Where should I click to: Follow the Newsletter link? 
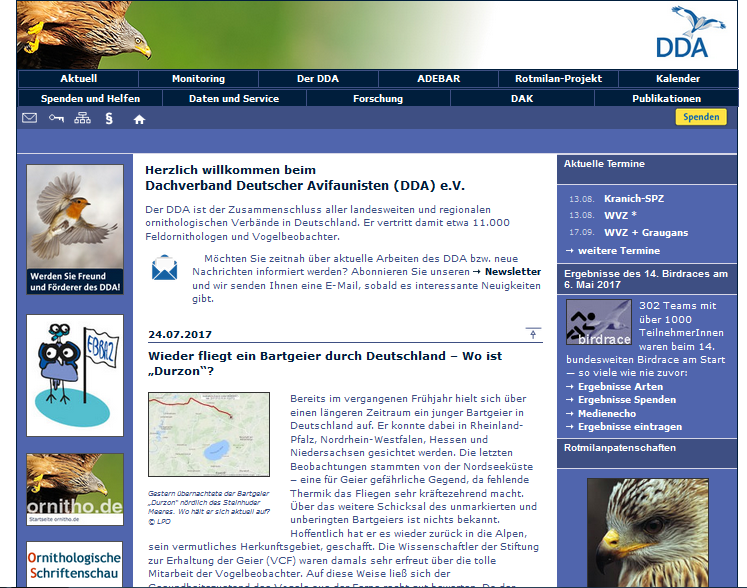point(513,272)
